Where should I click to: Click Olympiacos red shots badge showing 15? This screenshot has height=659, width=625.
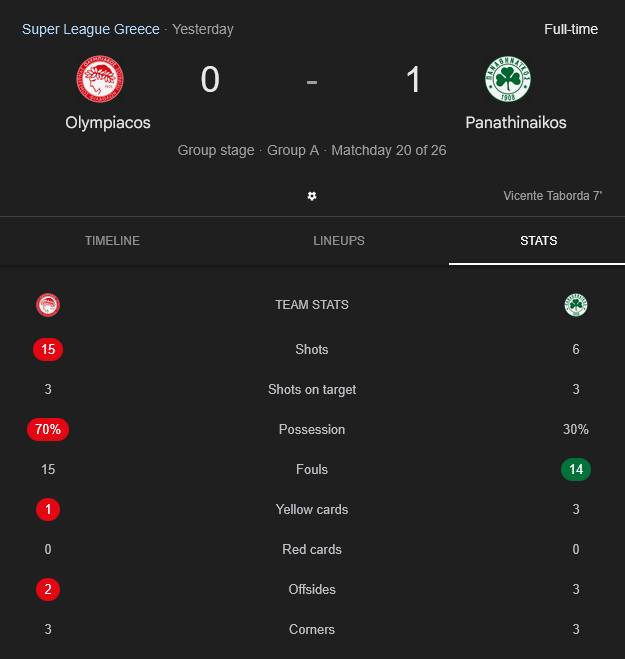[x=47, y=349]
